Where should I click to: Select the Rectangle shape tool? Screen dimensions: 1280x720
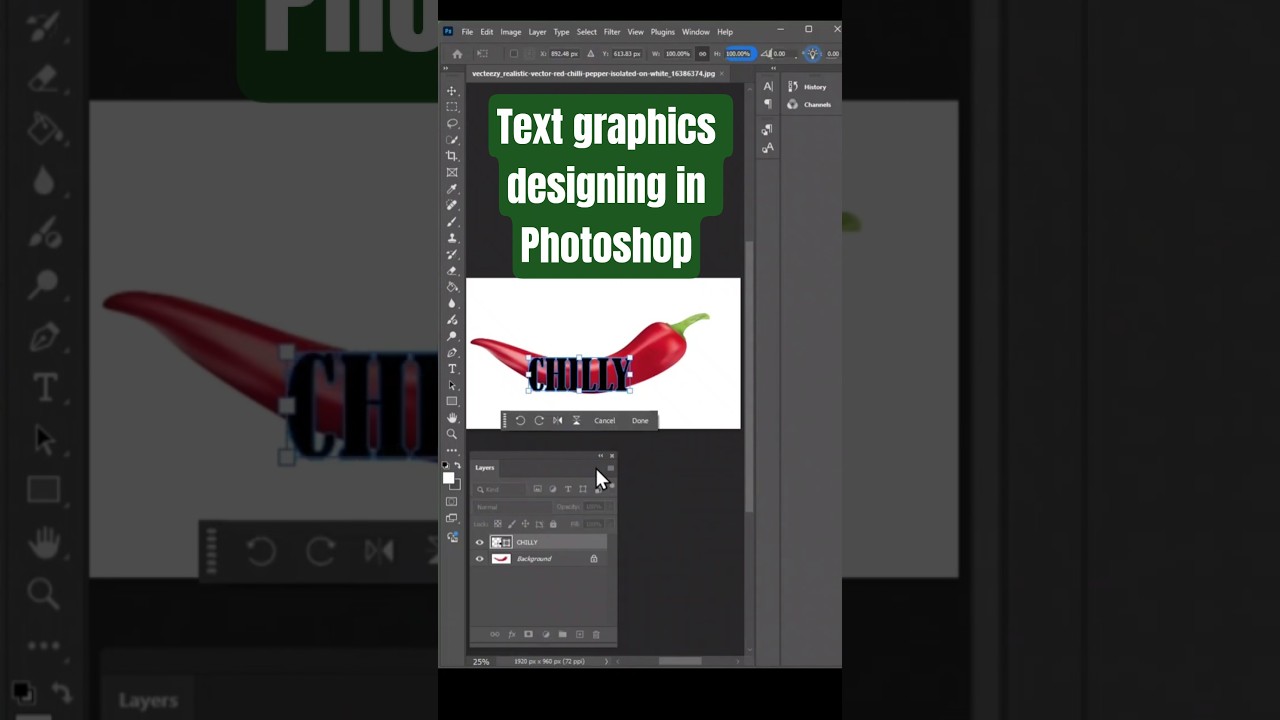tap(452, 401)
